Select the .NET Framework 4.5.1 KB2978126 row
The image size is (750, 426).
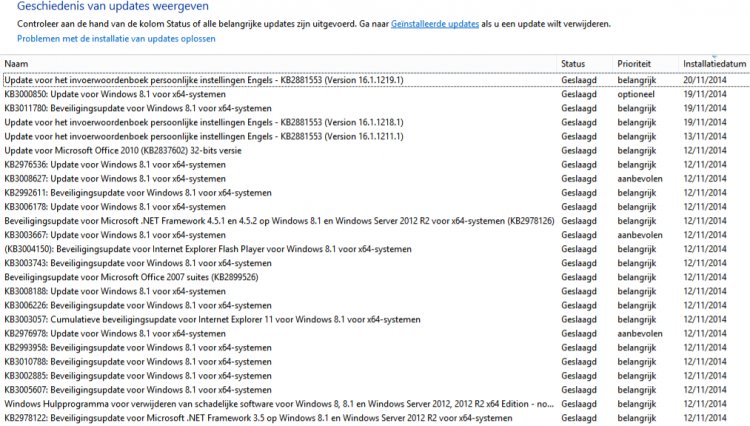(x=375, y=221)
